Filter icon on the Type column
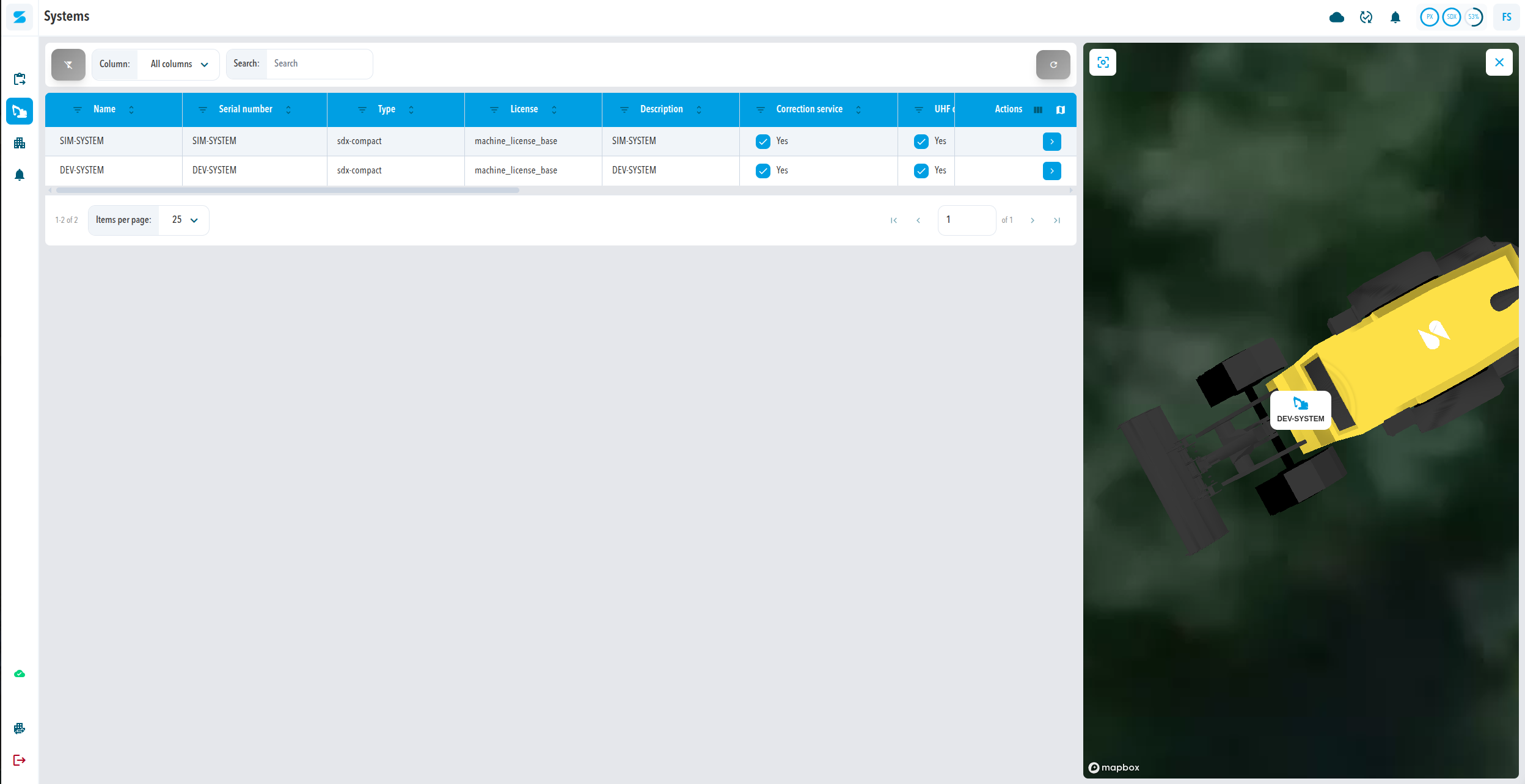The height and width of the screenshot is (784, 1525). [x=362, y=110]
